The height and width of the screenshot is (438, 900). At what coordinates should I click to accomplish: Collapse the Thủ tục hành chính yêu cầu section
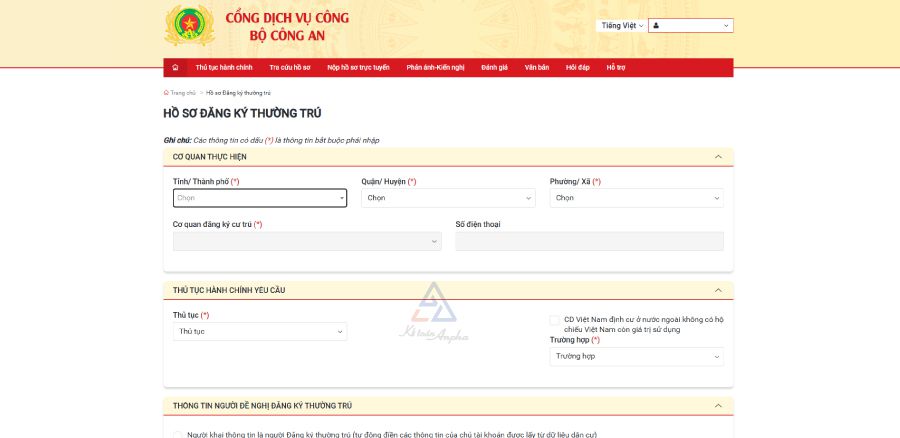click(718, 290)
